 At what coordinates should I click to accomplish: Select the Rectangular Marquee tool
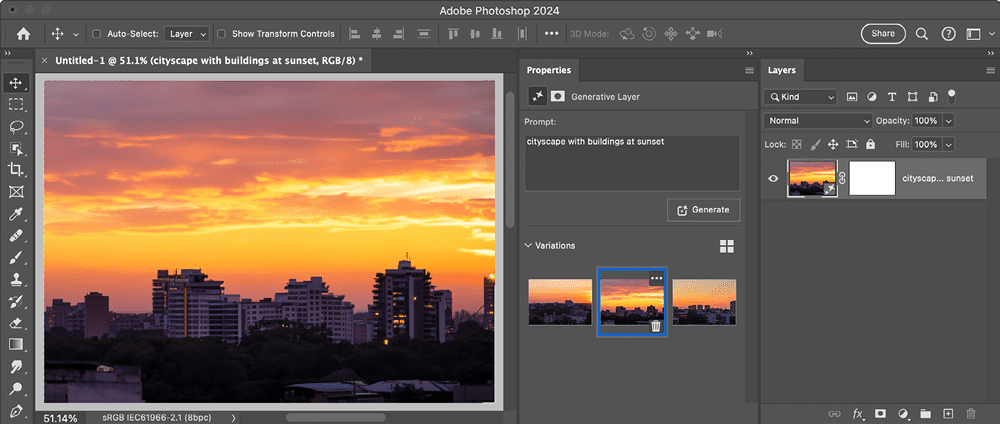[16, 105]
